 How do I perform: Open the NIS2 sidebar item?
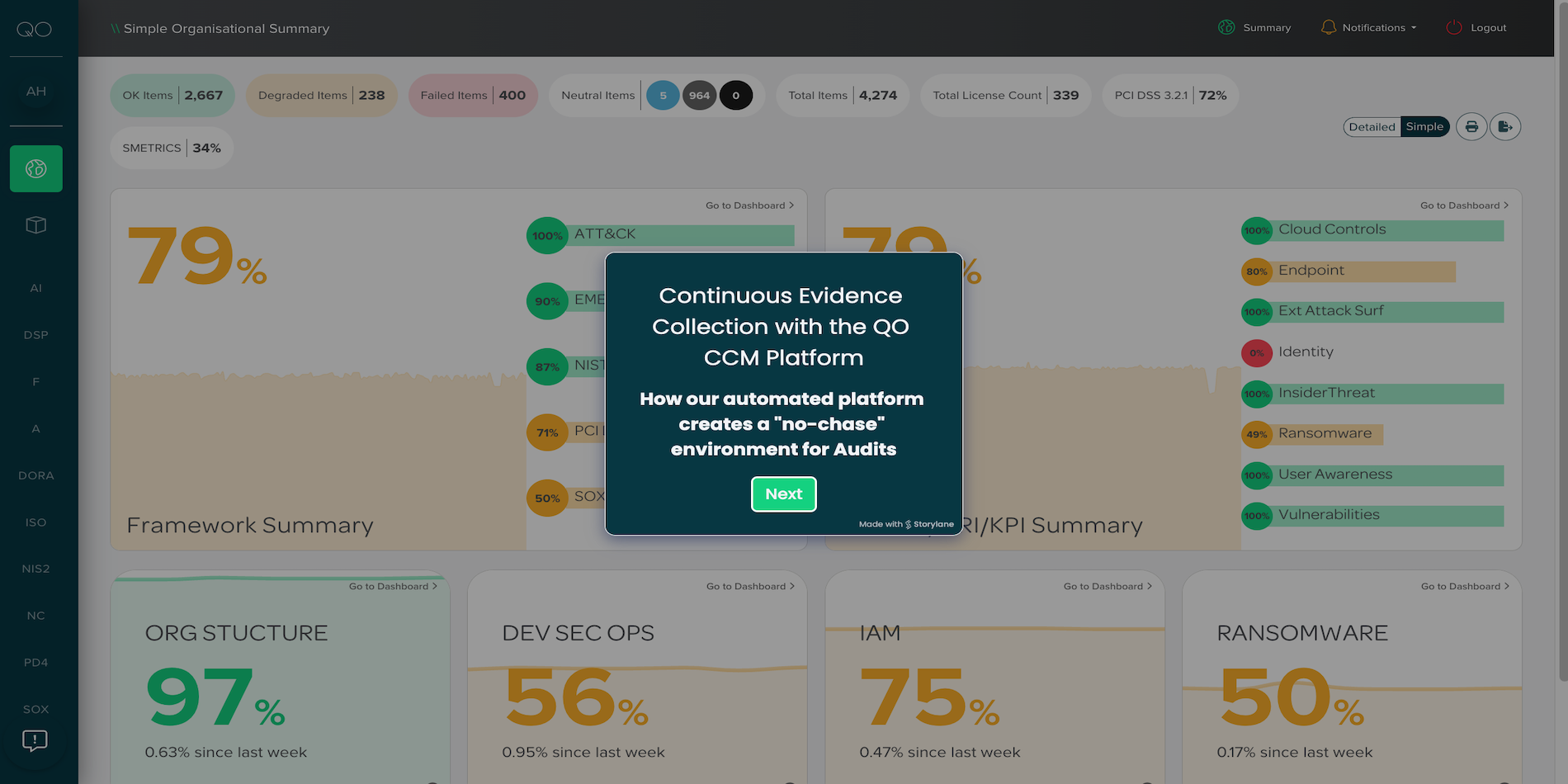click(36, 569)
